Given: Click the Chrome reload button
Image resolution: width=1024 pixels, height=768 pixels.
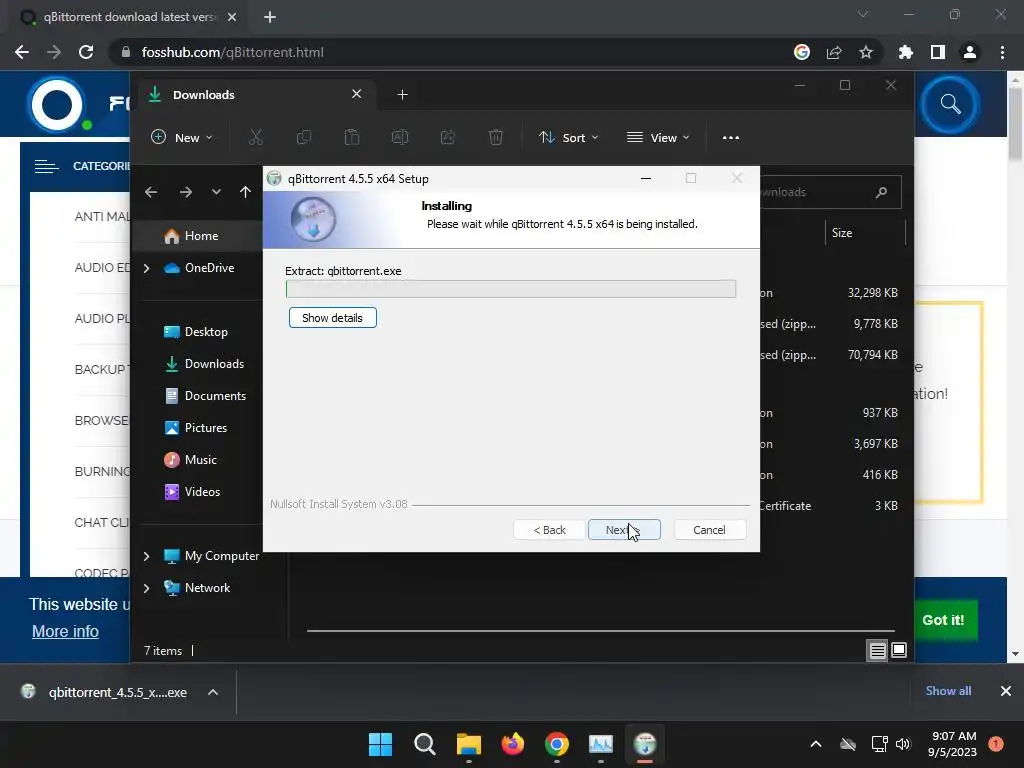Looking at the screenshot, I should click(86, 52).
